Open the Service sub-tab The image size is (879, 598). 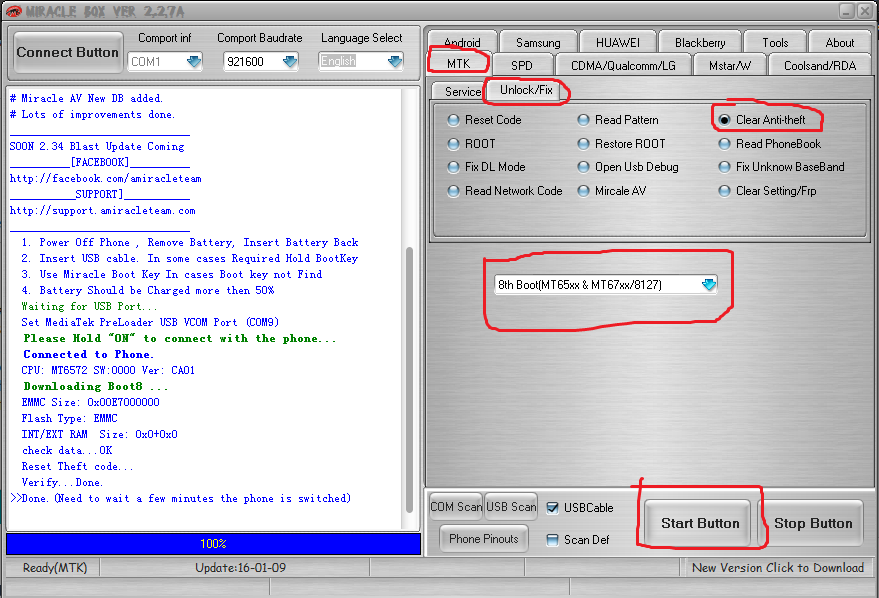(462, 91)
